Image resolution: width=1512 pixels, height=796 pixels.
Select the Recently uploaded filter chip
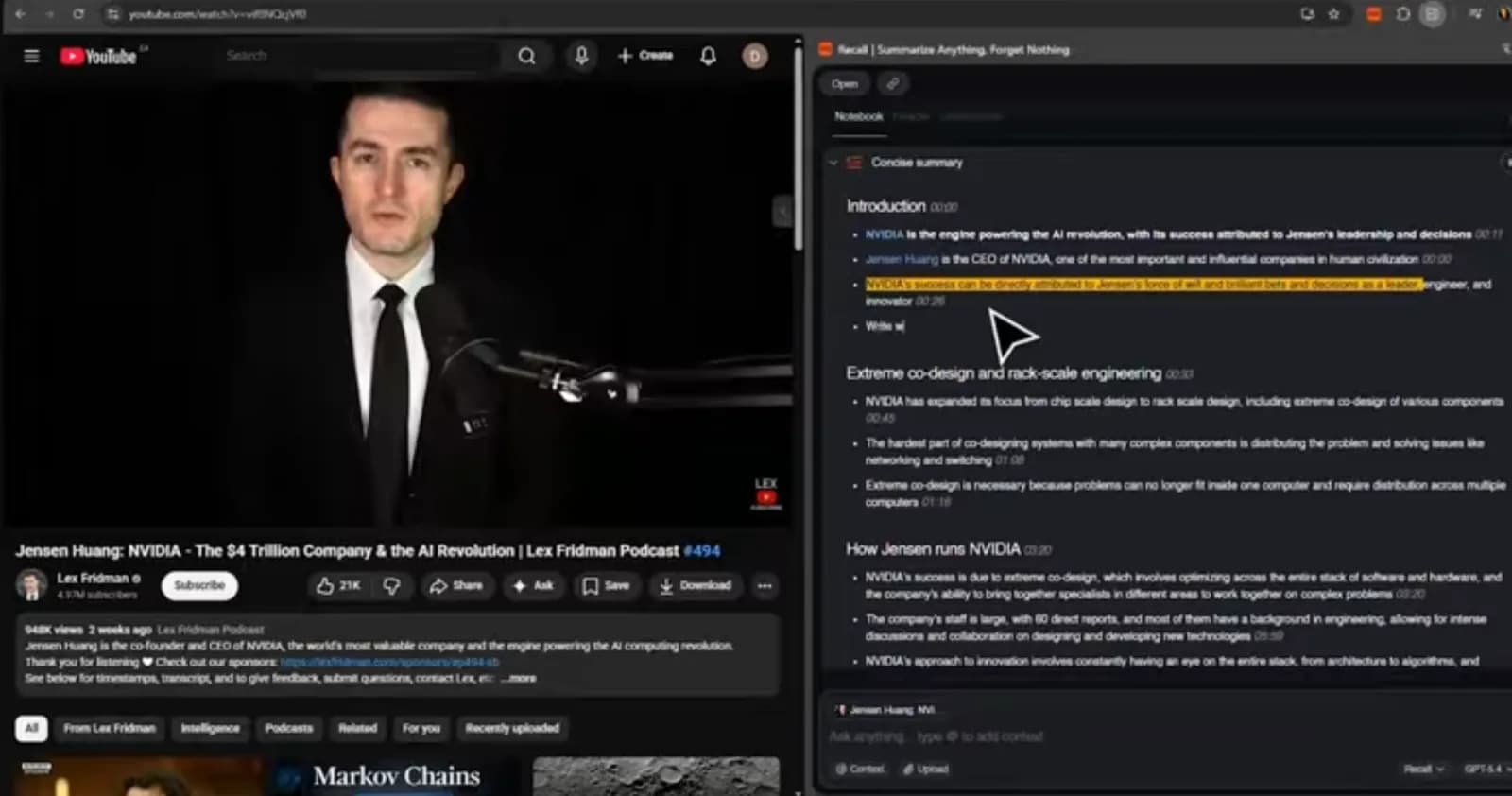pyautogui.click(x=512, y=728)
